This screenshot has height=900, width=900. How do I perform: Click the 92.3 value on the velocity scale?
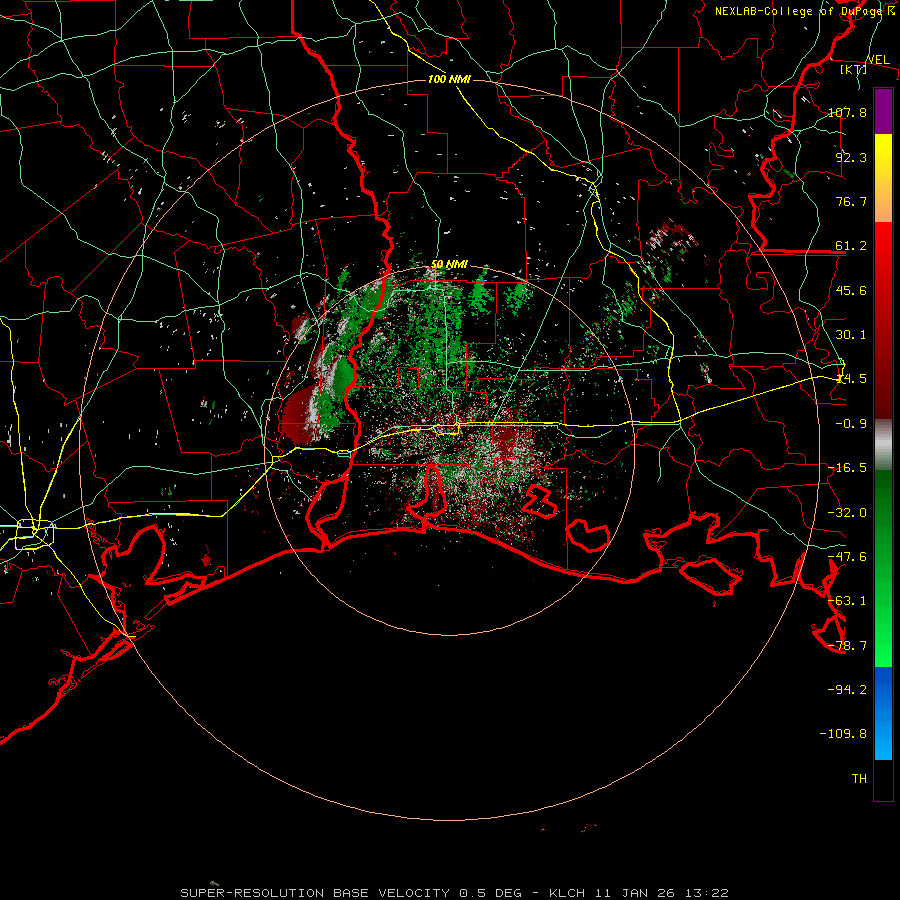(x=851, y=157)
